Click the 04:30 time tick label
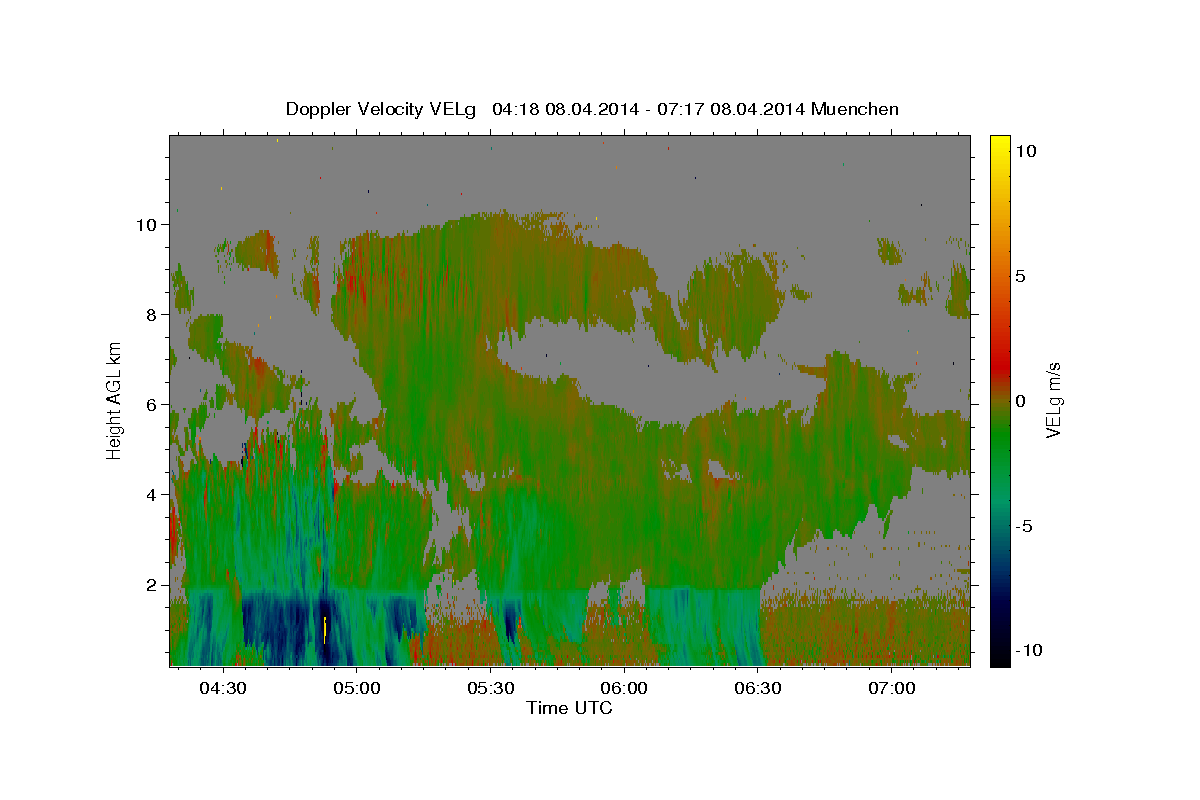 pyautogui.click(x=223, y=688)
